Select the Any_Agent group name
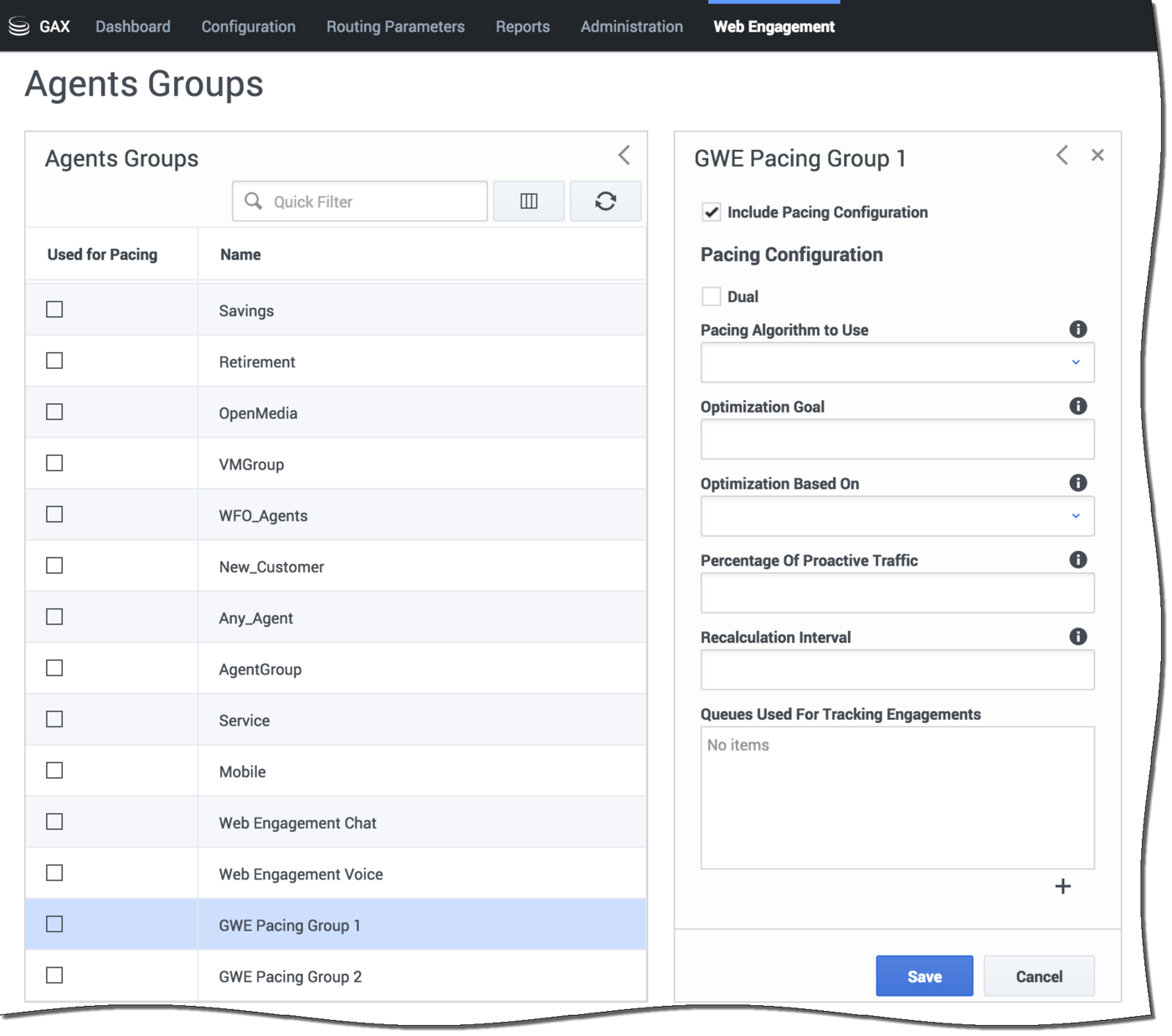Image resolution: width=1172 pixels, height=1036 pixels. pyautogui.click(x=255, y=618)
